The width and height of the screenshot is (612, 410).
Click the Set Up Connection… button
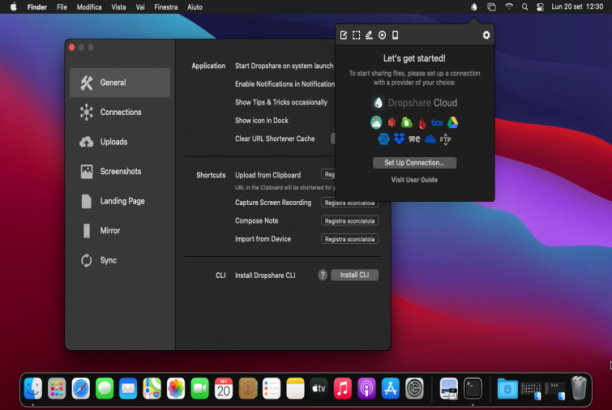(415, 163)
